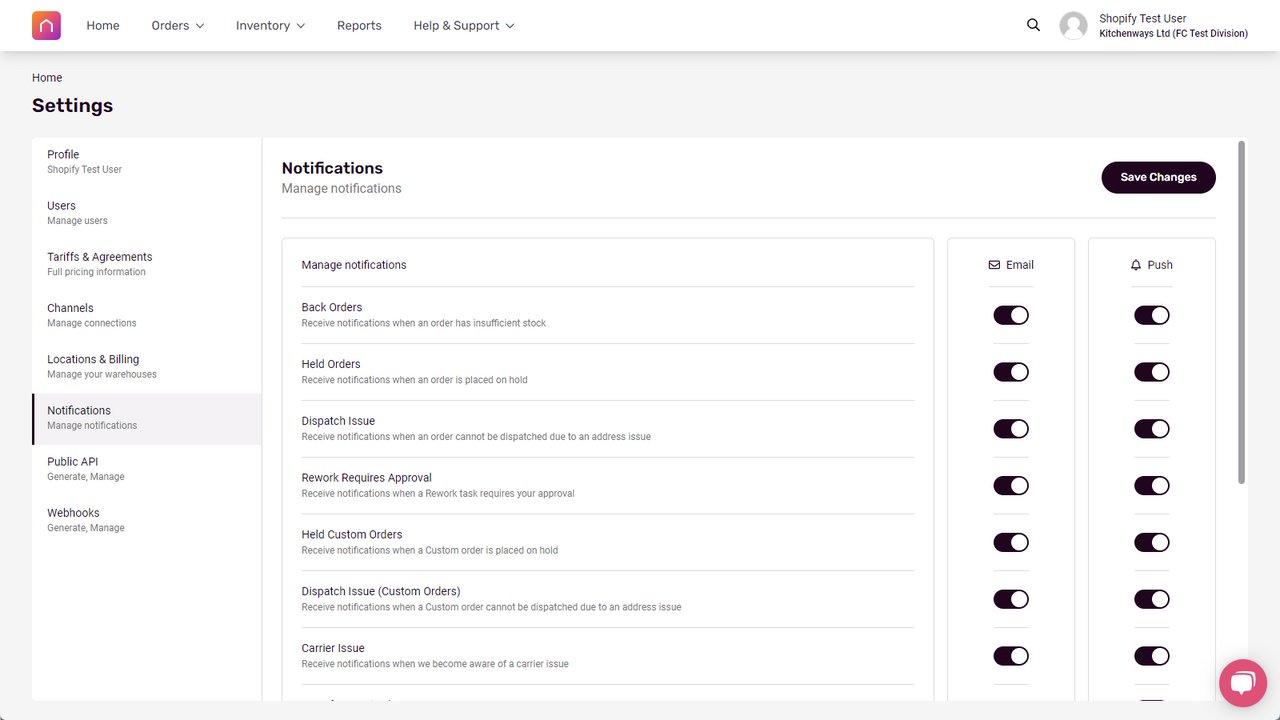Toggle Push notifications for Rework Requires Approval
1280x720 pixels.
coord(1151,485)
